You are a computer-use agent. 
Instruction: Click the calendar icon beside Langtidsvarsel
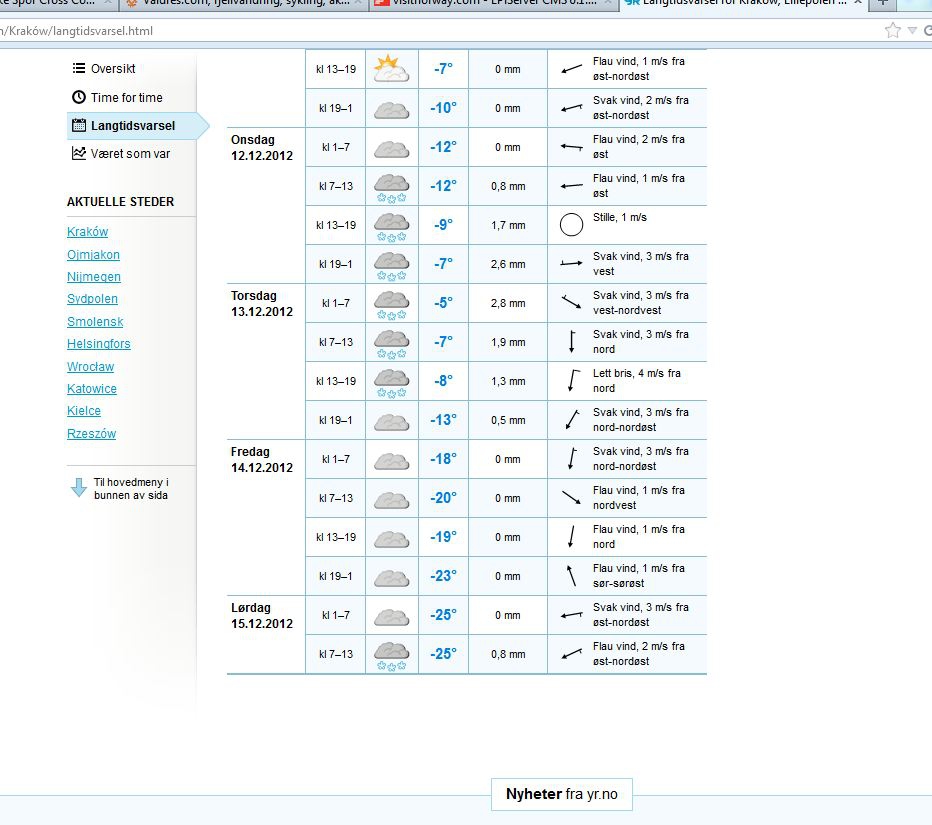(79, 125)
